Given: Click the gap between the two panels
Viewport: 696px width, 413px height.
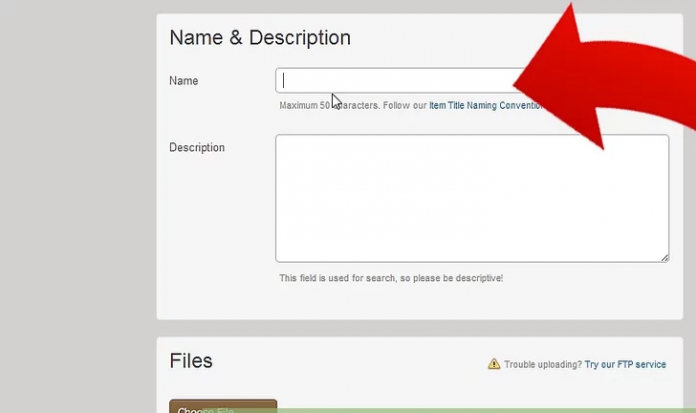Looking at the screenshot, I should click(420, 328).
